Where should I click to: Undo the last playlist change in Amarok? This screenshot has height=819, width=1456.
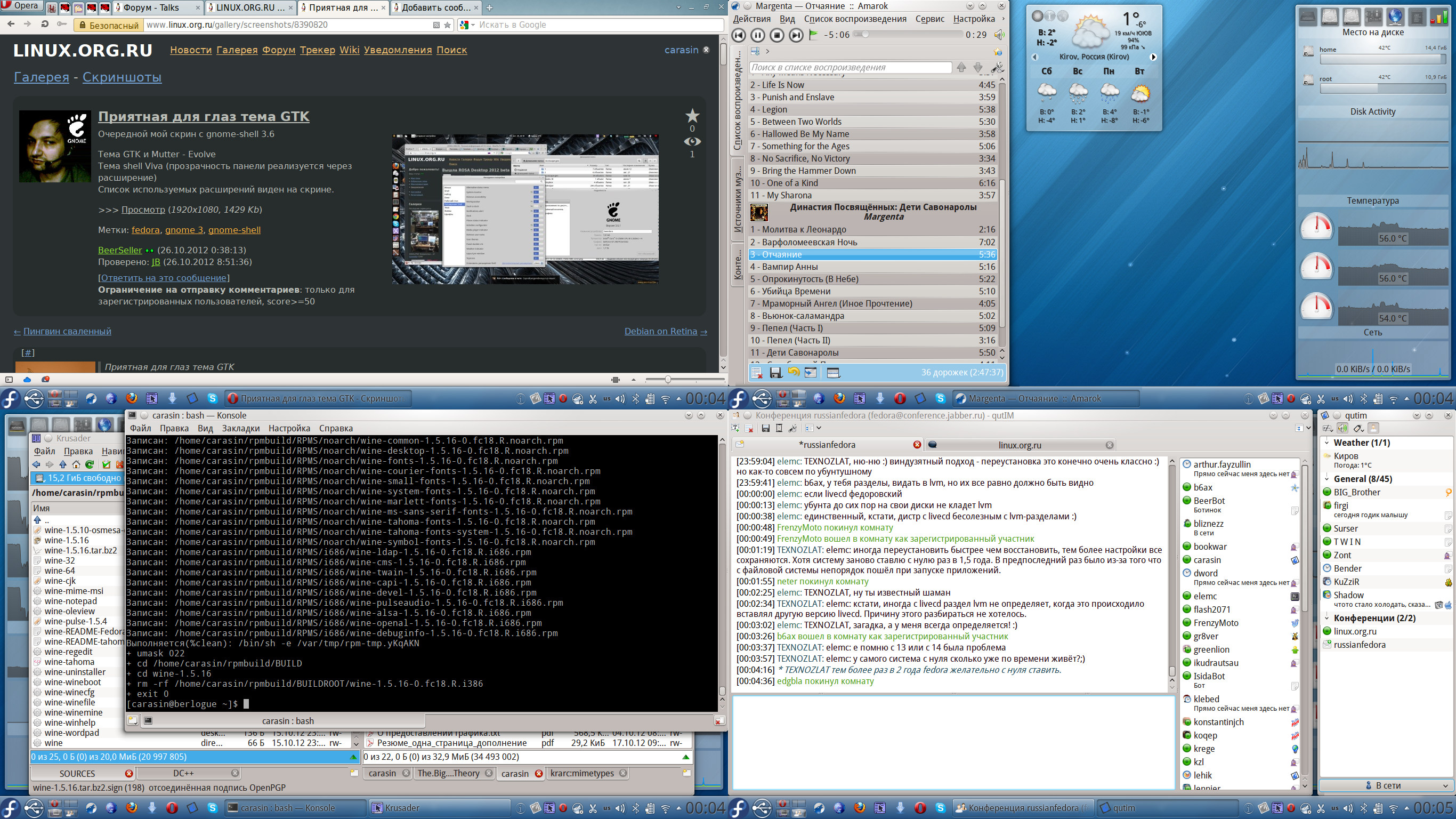pyautogui.click(x=794, y=372)
